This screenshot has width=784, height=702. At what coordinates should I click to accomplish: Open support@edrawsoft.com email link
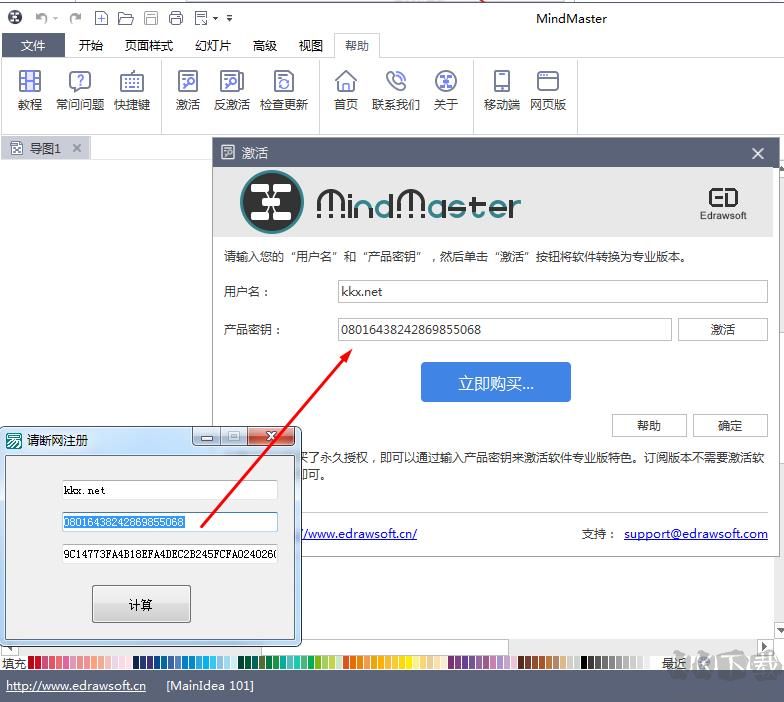click(x=696, y=534)
